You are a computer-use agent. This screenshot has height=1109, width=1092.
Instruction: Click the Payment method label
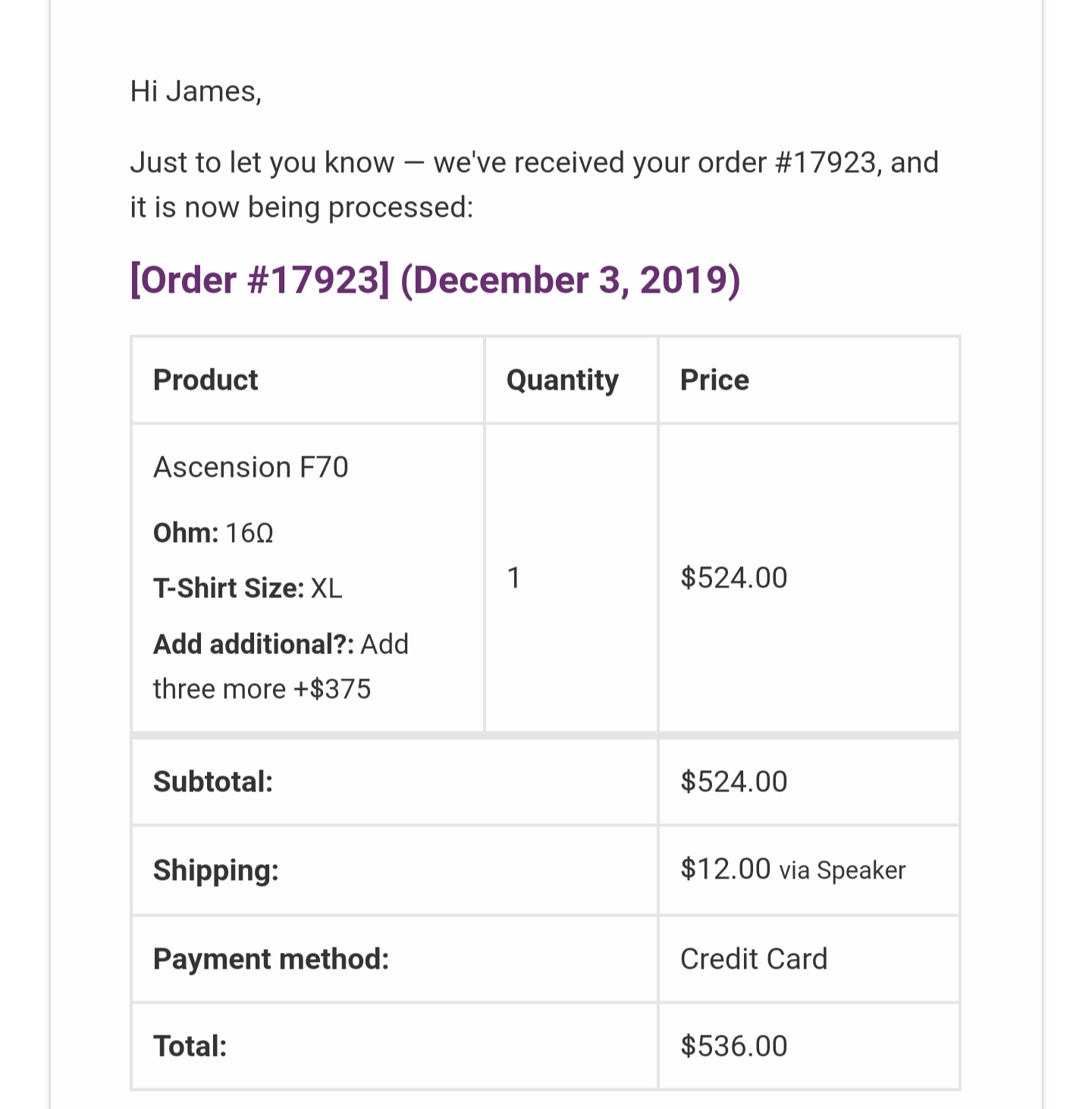[271, 959]
